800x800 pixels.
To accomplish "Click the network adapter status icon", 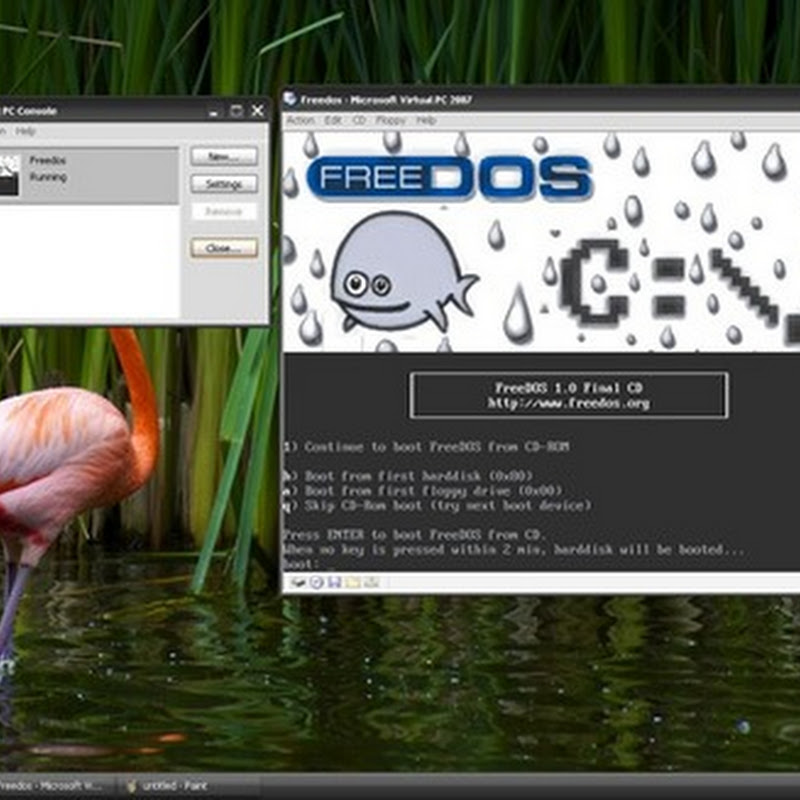I will pyautogui.click(x=371, y=582).
